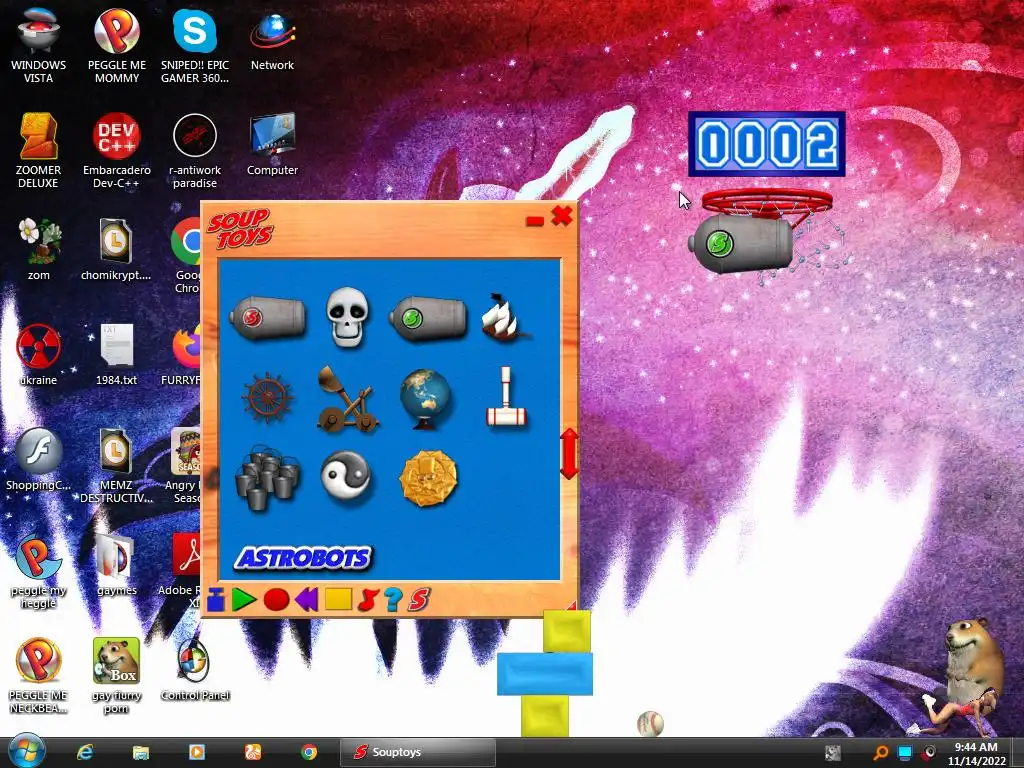Screen dimensions: 1024x768
Task: Click the magnifier icon in the system tray
Action: pos(881,753)
